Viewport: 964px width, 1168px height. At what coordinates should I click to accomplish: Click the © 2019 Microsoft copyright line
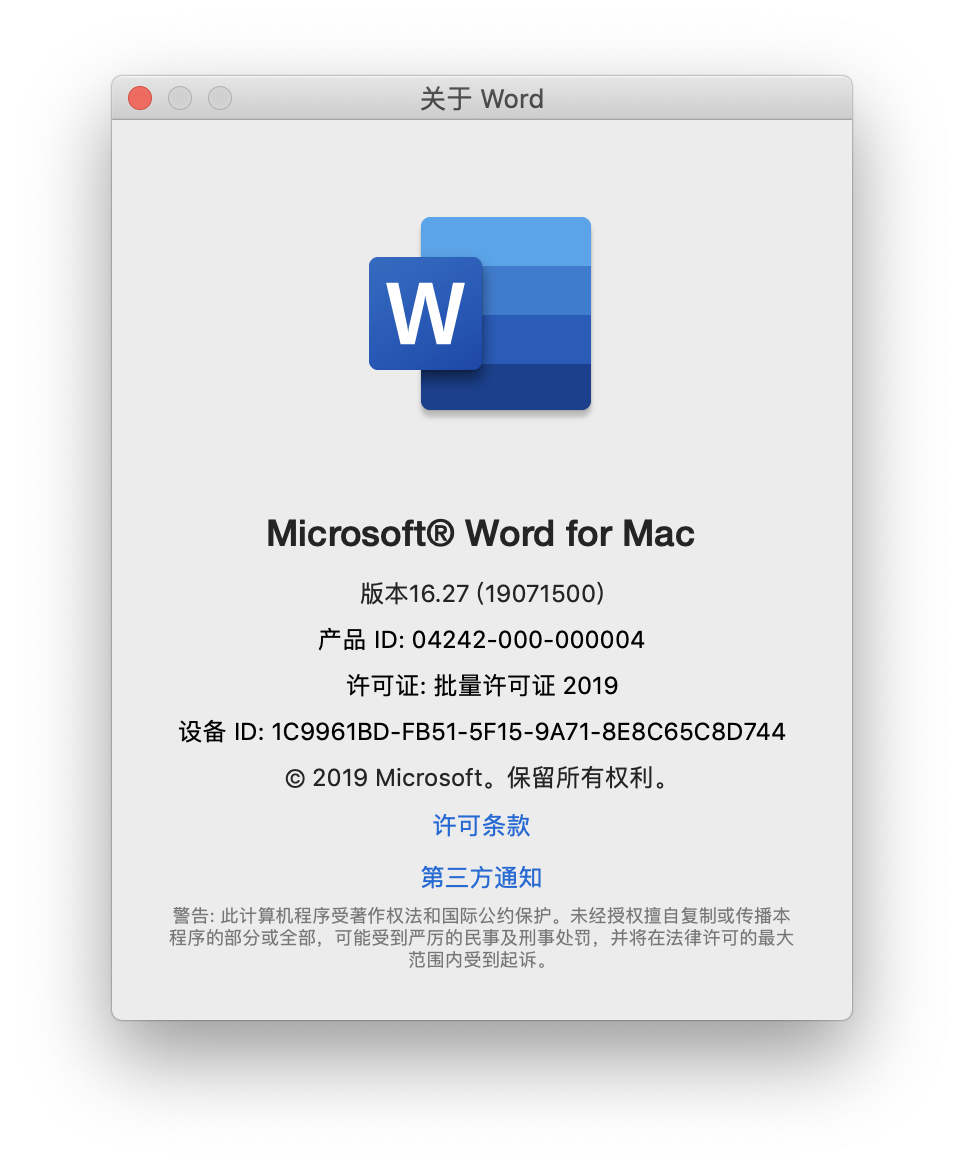477,778
